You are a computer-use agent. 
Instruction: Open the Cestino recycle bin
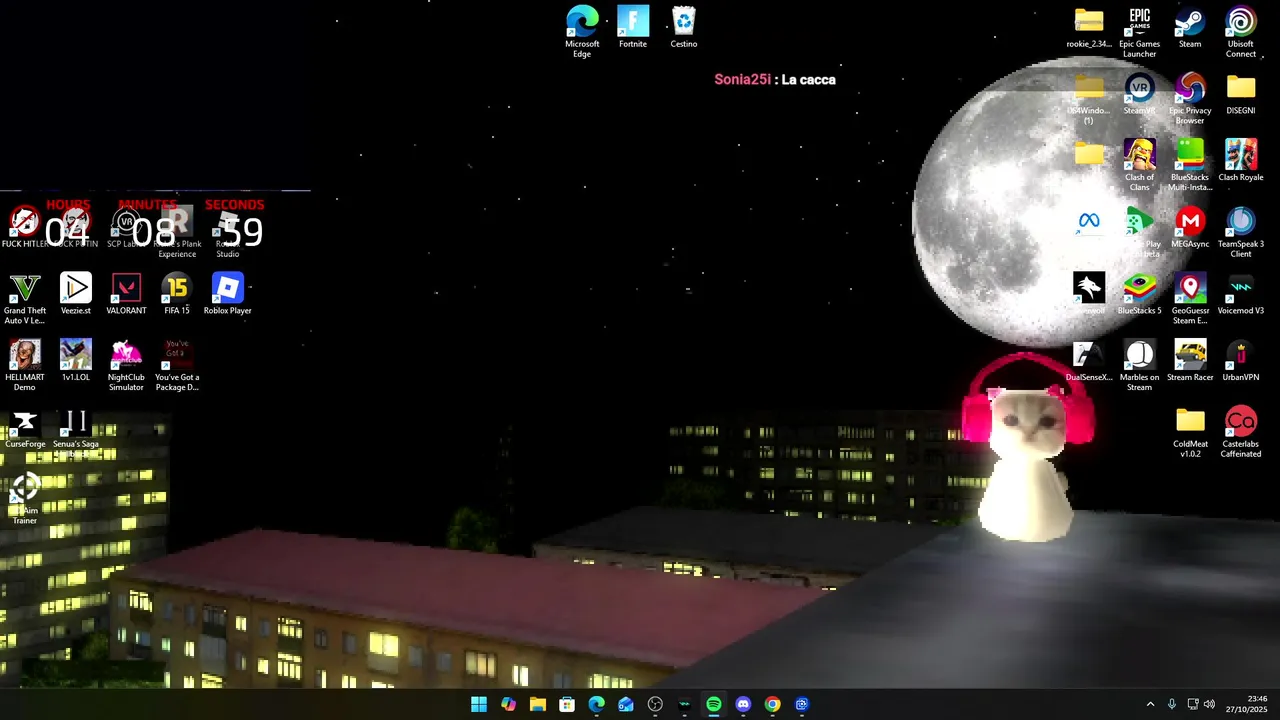684,27
